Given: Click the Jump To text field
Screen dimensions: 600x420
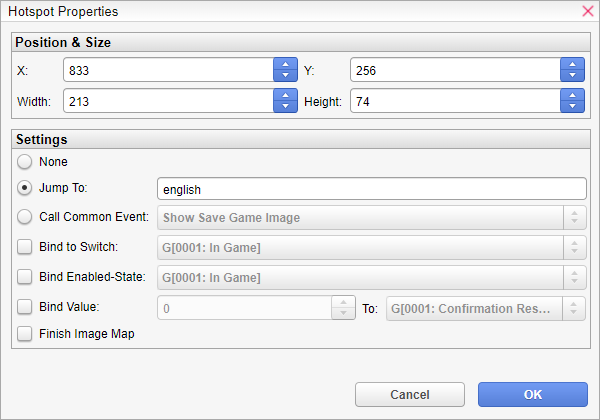Looking at the screenshot, I should coord(371,188).
